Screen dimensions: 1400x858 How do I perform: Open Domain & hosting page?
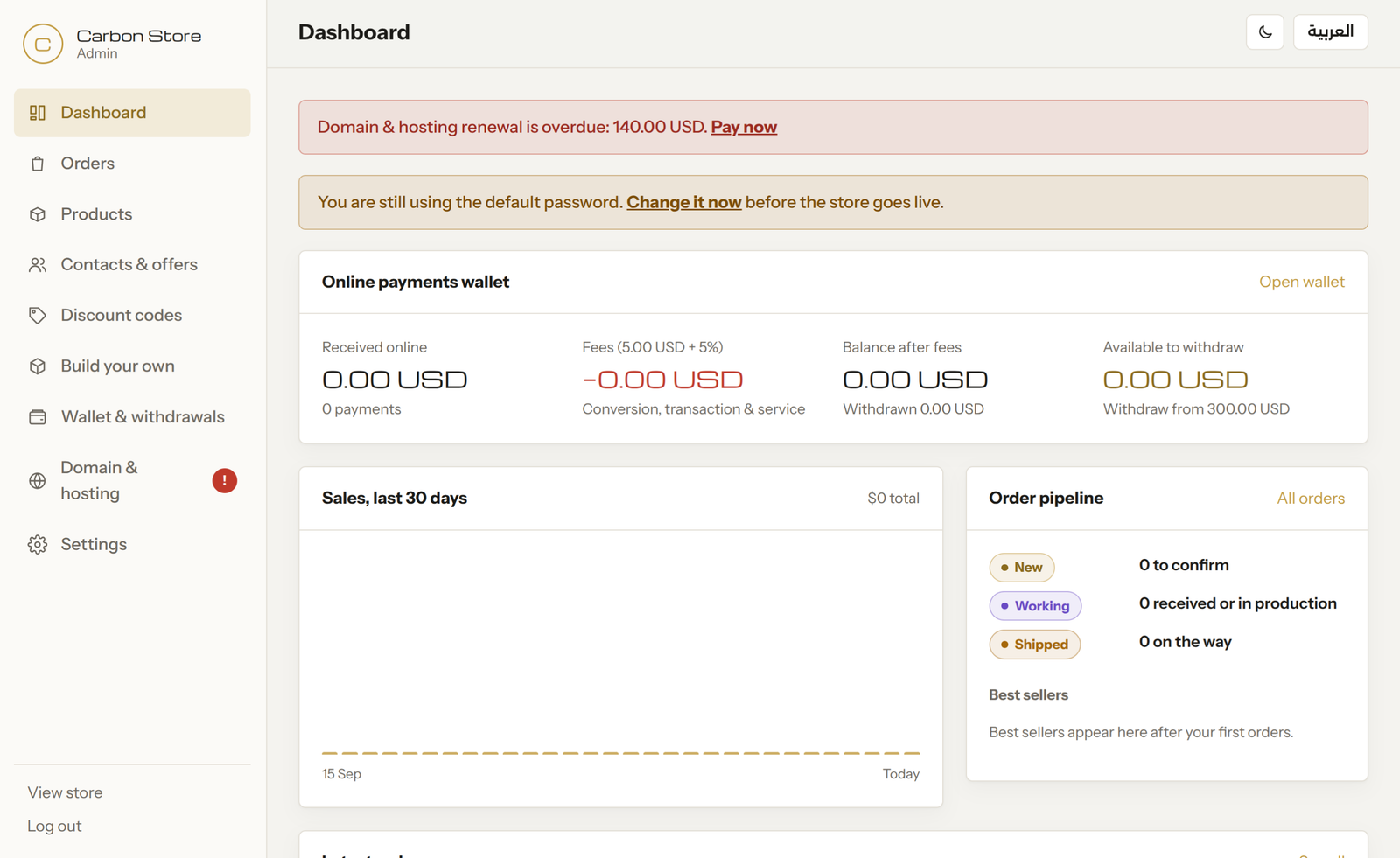(x=132, y=481)
